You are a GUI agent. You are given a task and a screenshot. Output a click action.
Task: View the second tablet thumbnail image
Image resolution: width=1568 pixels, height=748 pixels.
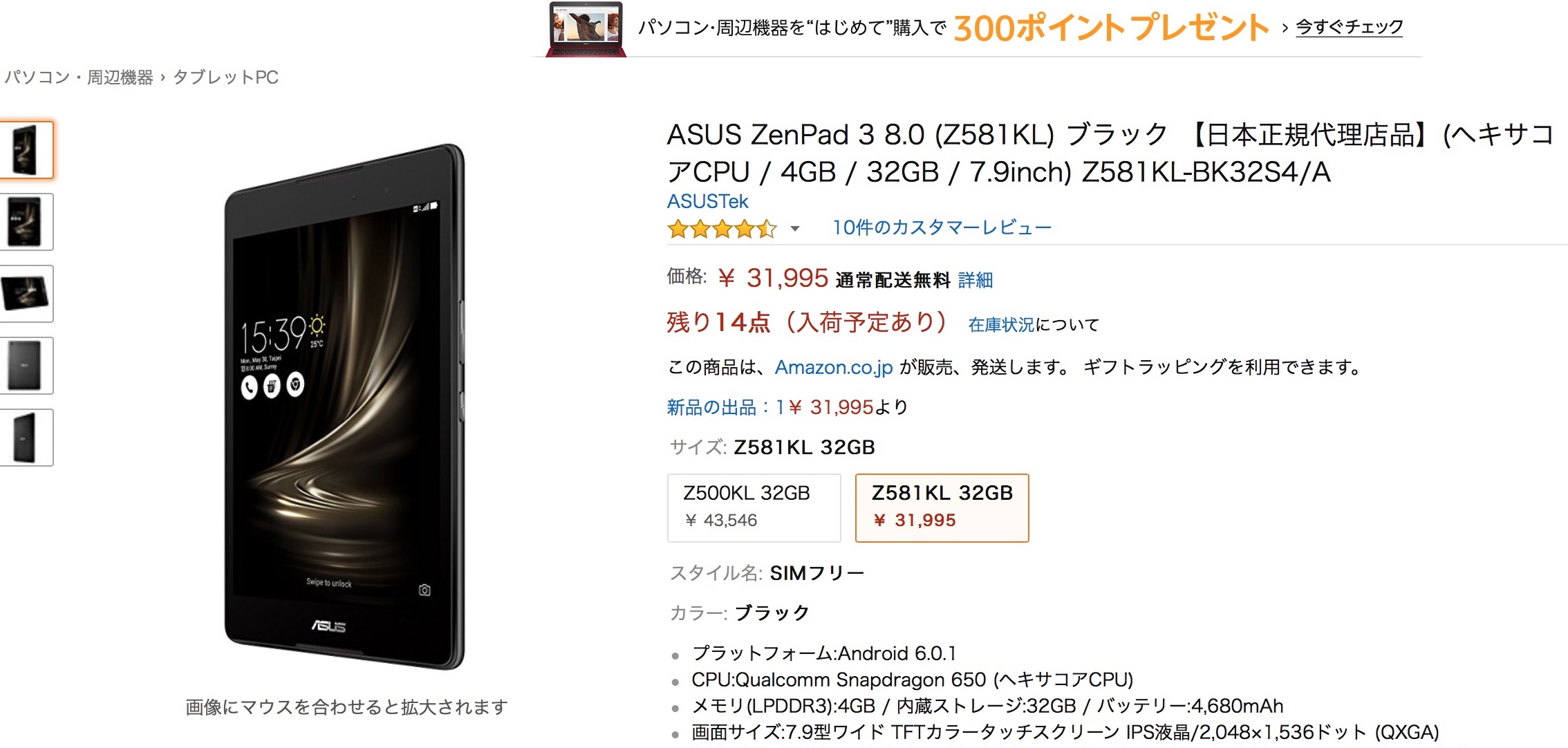(x=26, y=222)
